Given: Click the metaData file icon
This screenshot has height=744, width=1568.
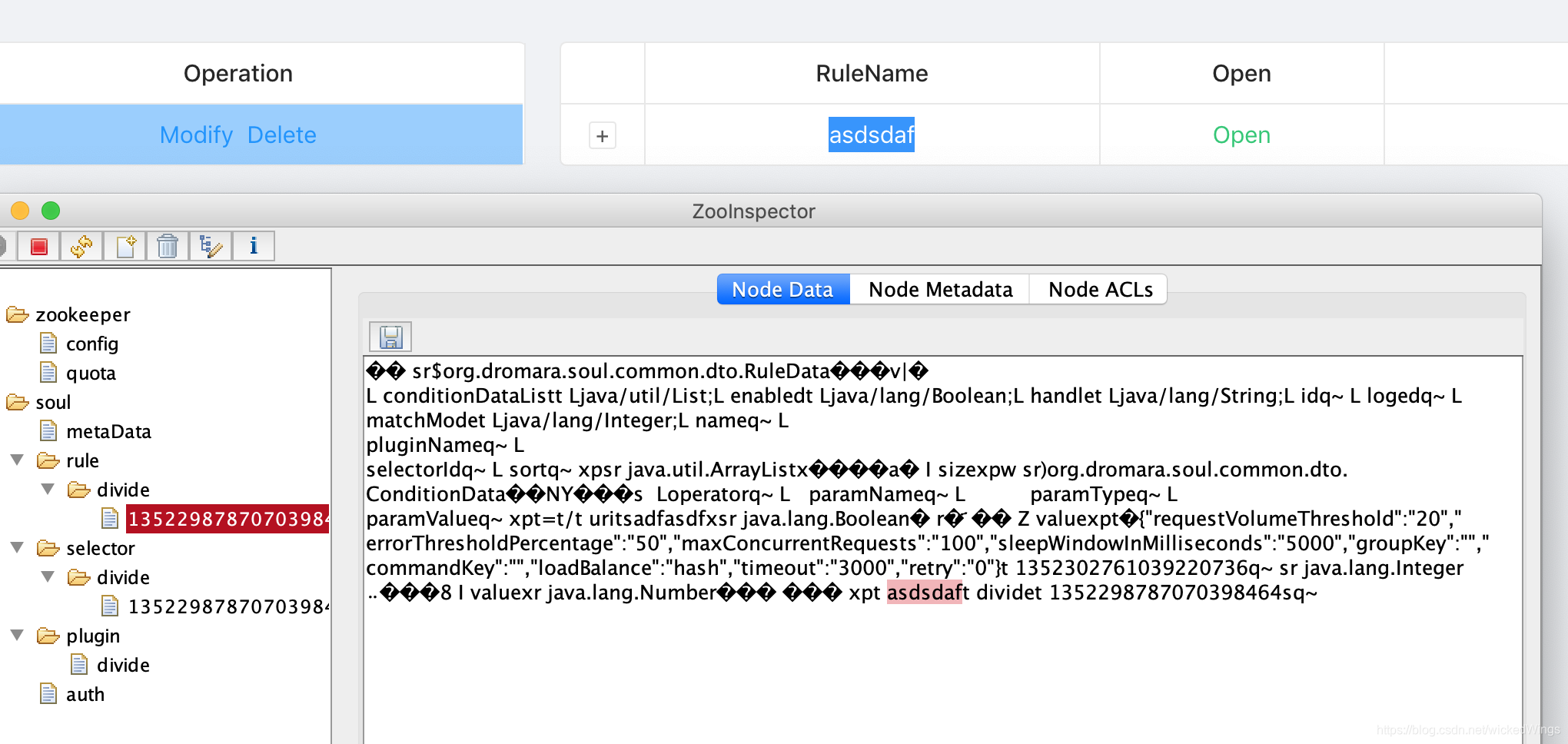Looking at the screenshot, I should (48, 430).
